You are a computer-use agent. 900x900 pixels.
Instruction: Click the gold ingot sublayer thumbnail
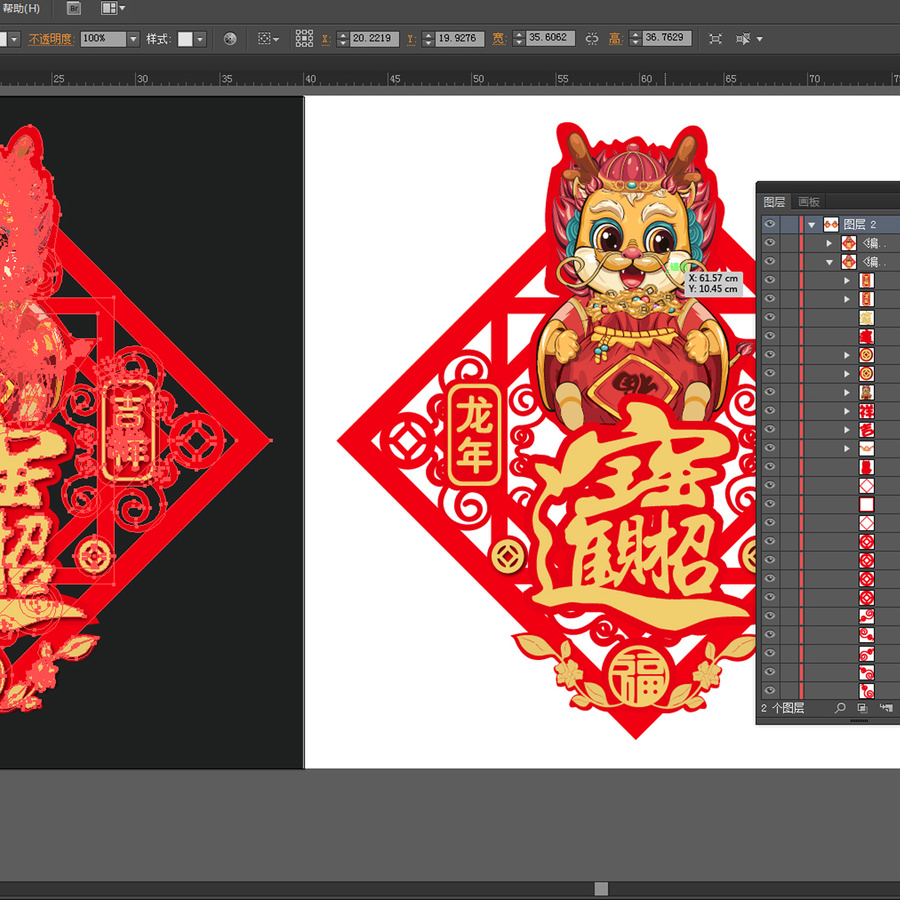point(866,448)
